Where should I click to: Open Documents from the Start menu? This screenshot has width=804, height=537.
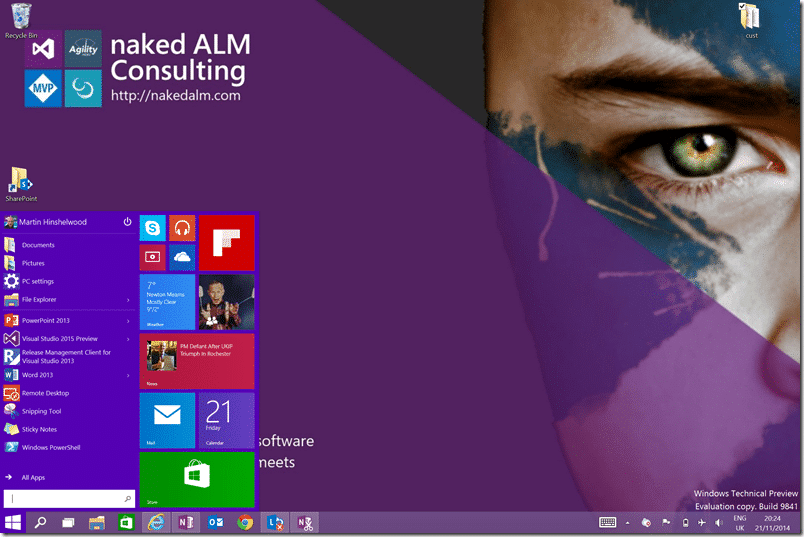(68, 245)
